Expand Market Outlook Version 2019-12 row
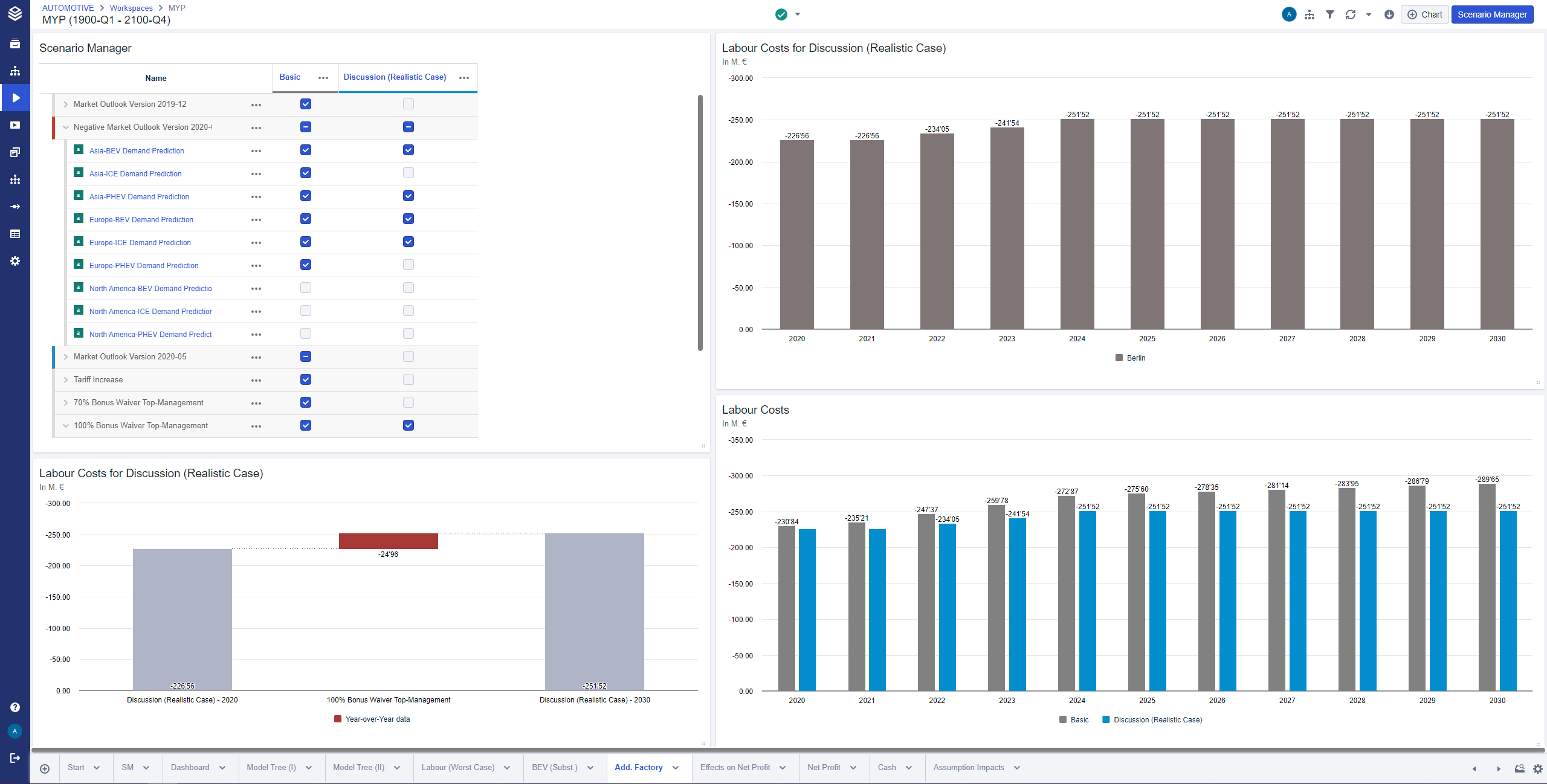The image size is (1547, 784). pos(66,104)
